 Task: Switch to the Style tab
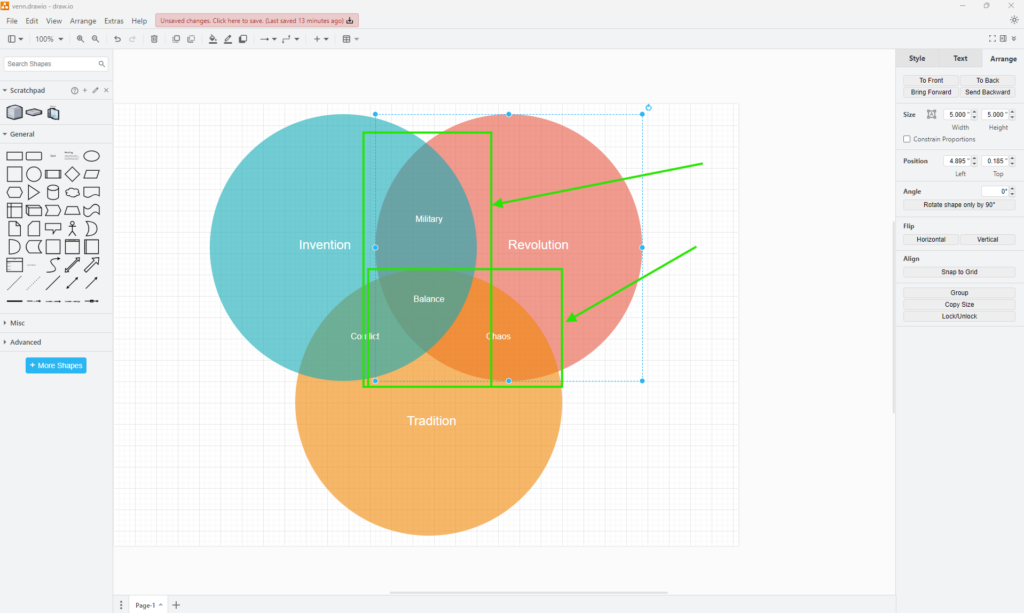click(x=917, y=58)
